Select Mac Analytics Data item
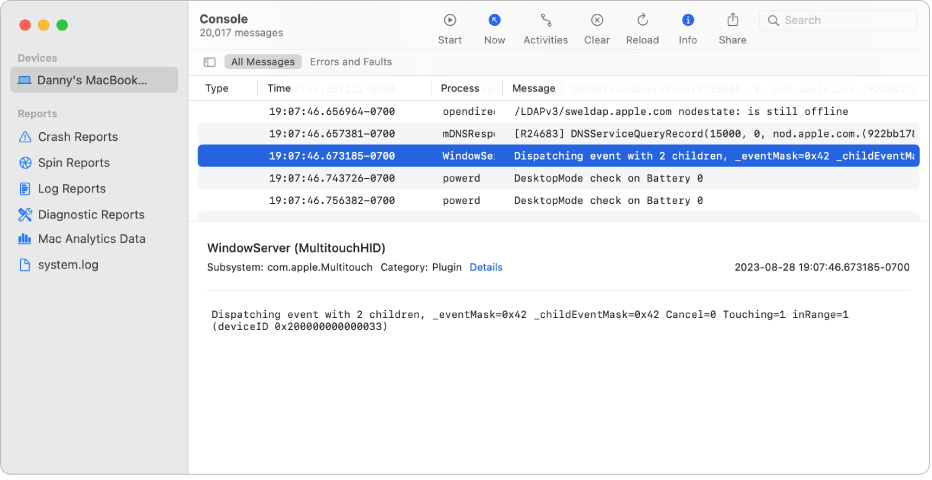932x480 pixels. click(x=92, y=239)
